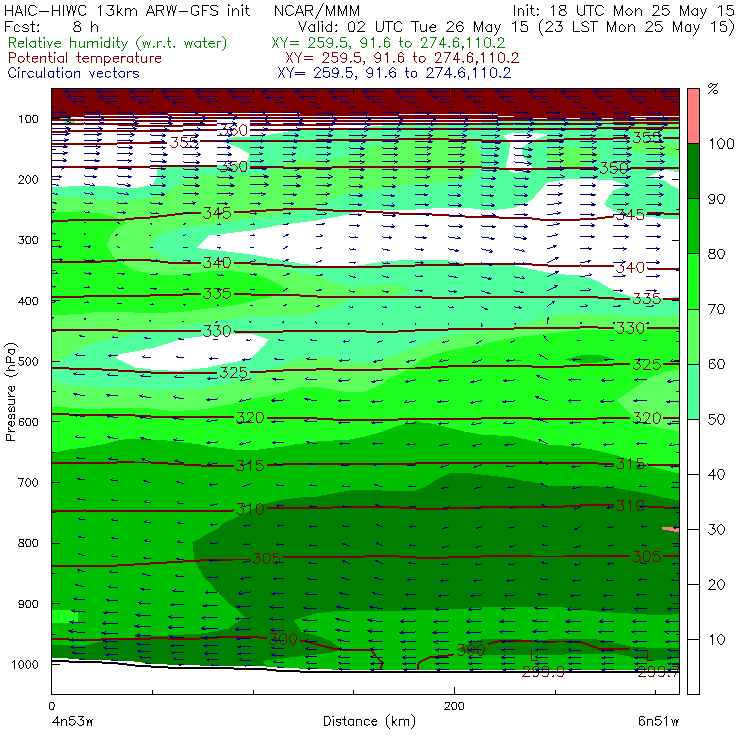Click the "360" potential temperature contour label
The height and width of the screenshot is (740, 740).
[x=233, y=130]
